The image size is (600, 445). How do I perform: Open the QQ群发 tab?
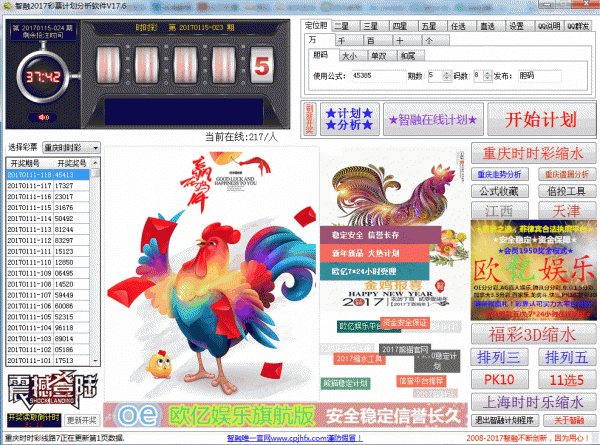click(578, 26)
